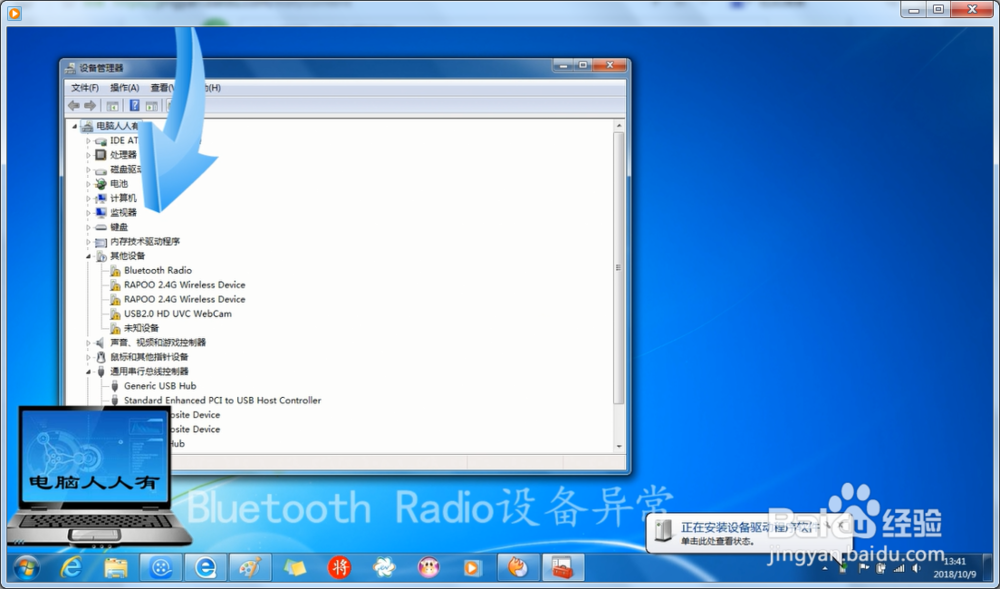Expand the IDE ATA controllers node

pyautogui.click(x=89, y=140)
